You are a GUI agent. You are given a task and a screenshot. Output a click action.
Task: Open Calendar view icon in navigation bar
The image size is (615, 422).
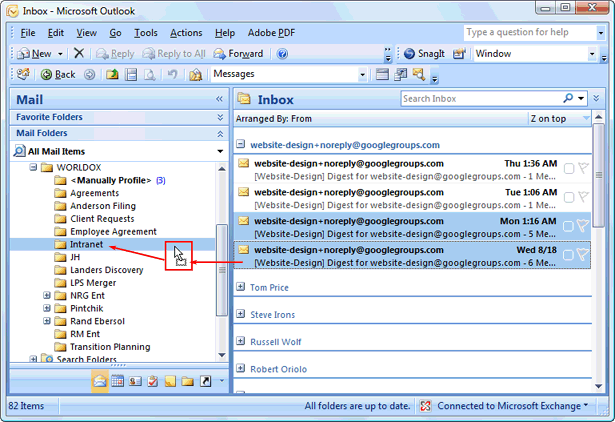[118, 381]
